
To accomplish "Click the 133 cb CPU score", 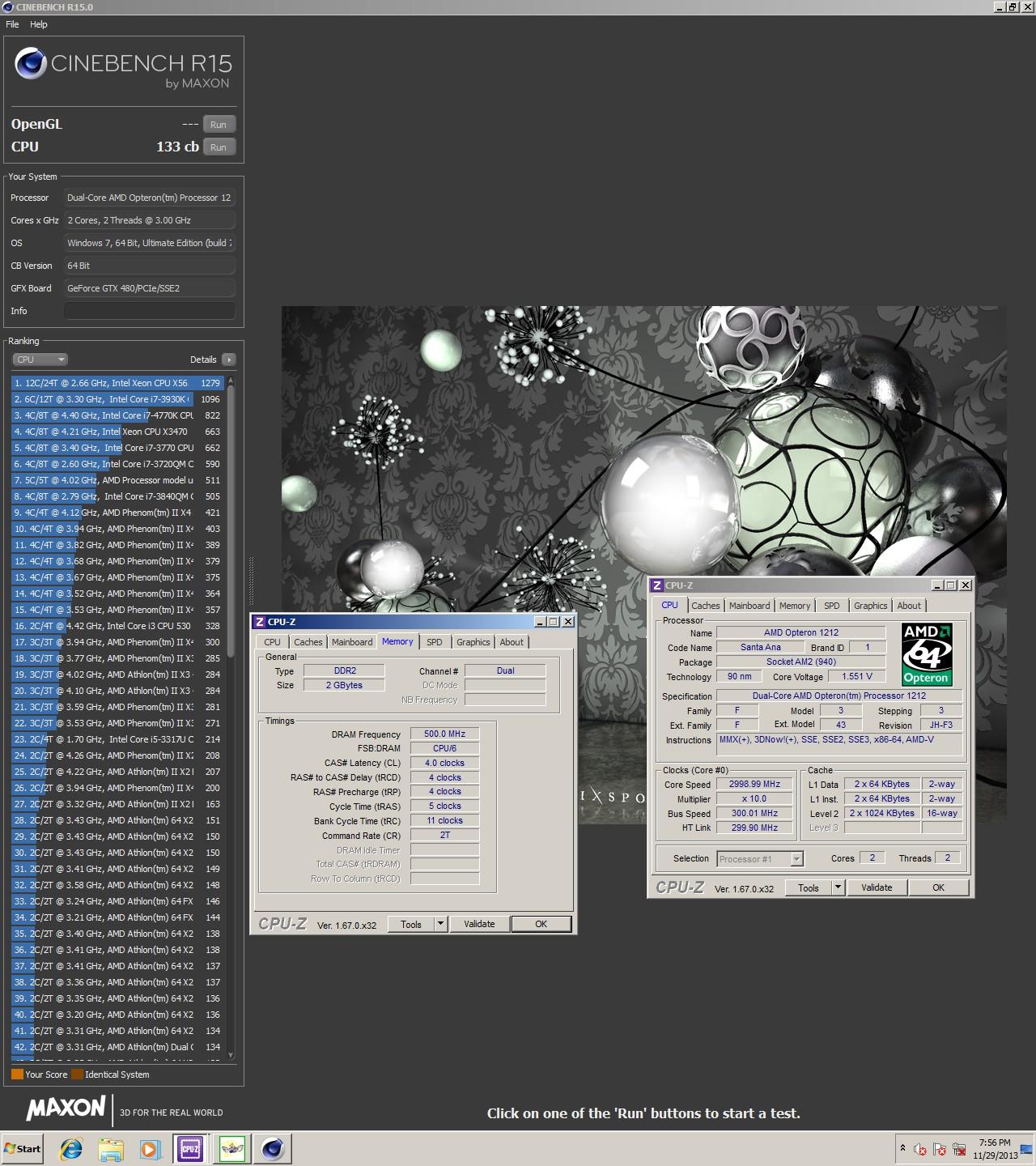I will (x=177, y=147).
